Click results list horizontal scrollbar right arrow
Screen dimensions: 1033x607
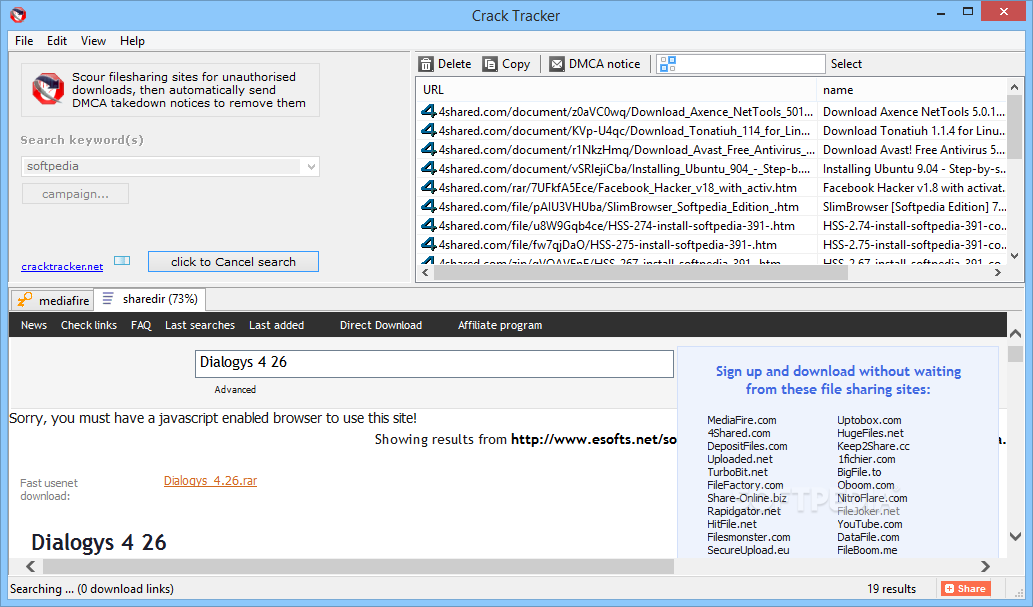(998, 272)
